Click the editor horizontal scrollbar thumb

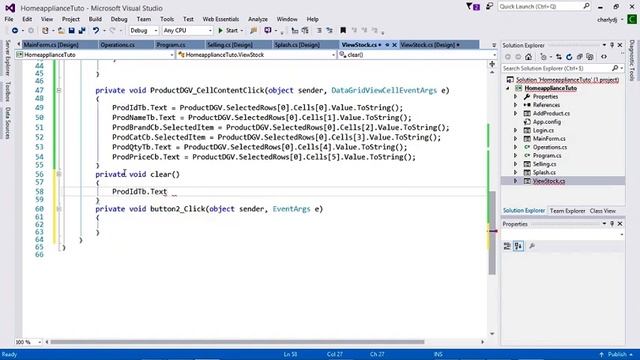tap(237, 342)
